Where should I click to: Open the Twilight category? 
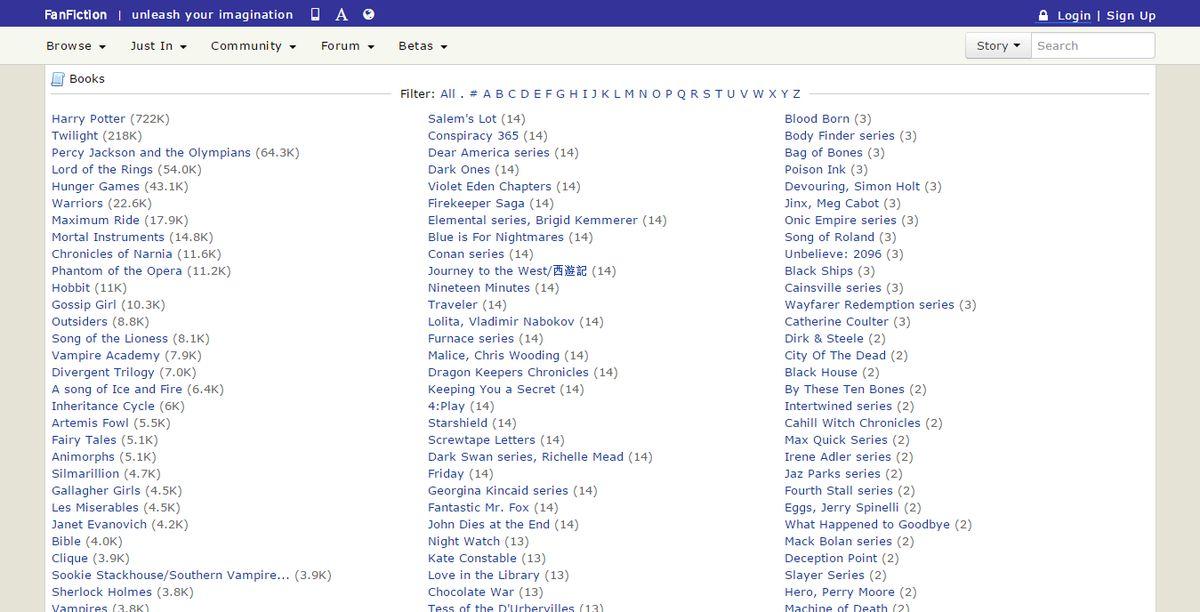75,136
